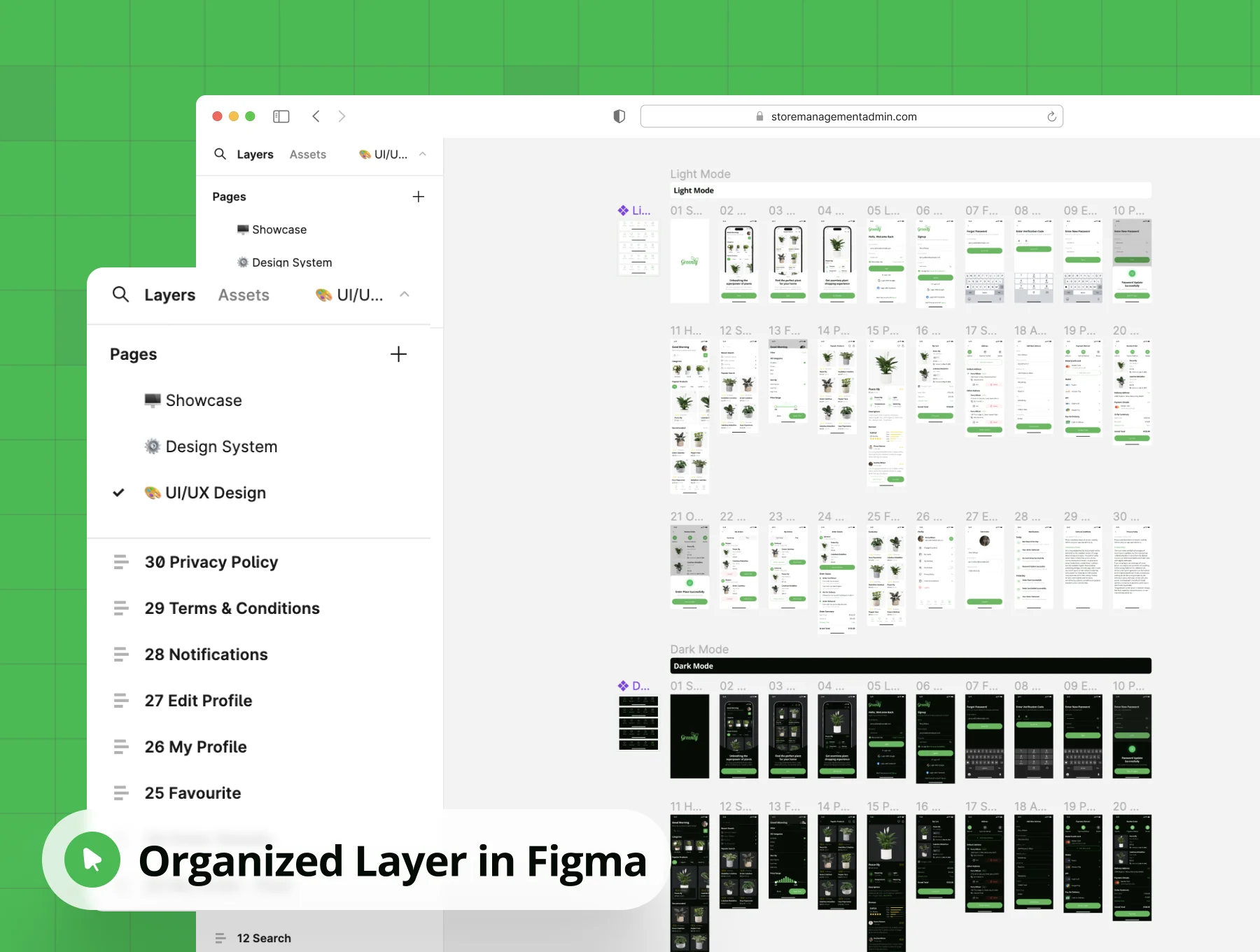Open the Design System page in the browser's panel
This screenshot has height=952, width=1260.
point(292,262)
